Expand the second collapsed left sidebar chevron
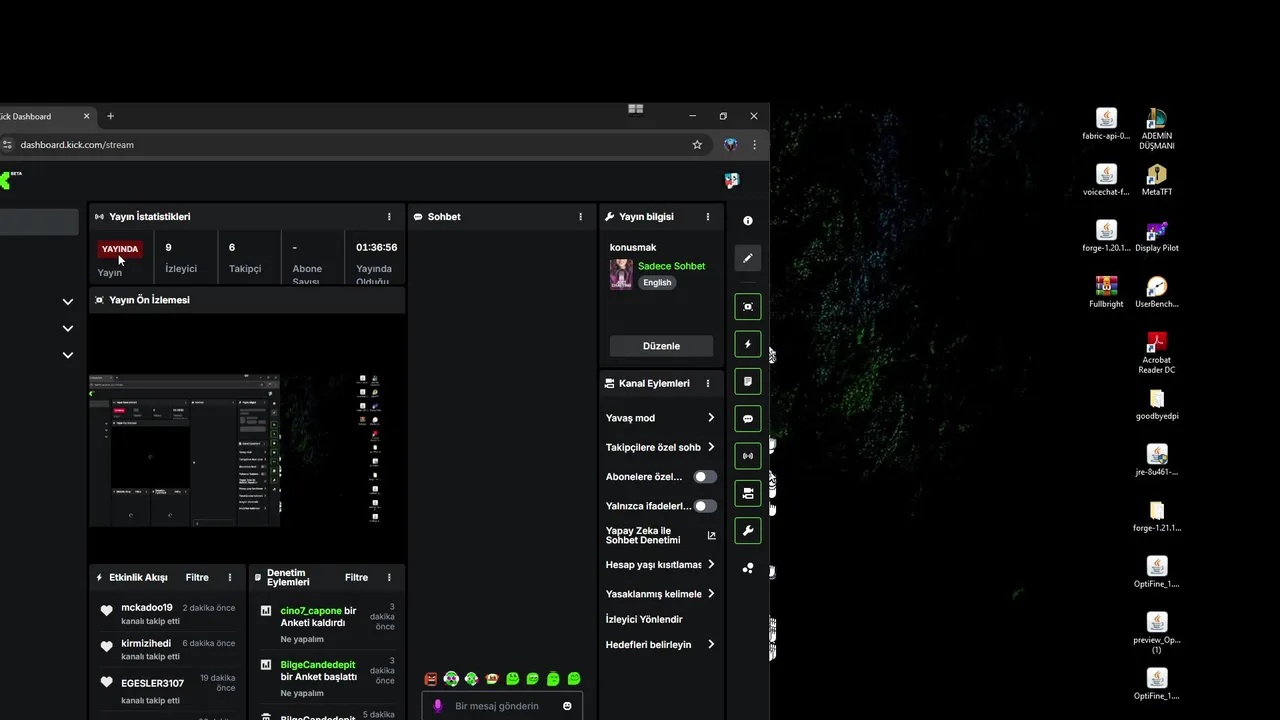This screenshot has height=720, width=1280. coord(68,328)
